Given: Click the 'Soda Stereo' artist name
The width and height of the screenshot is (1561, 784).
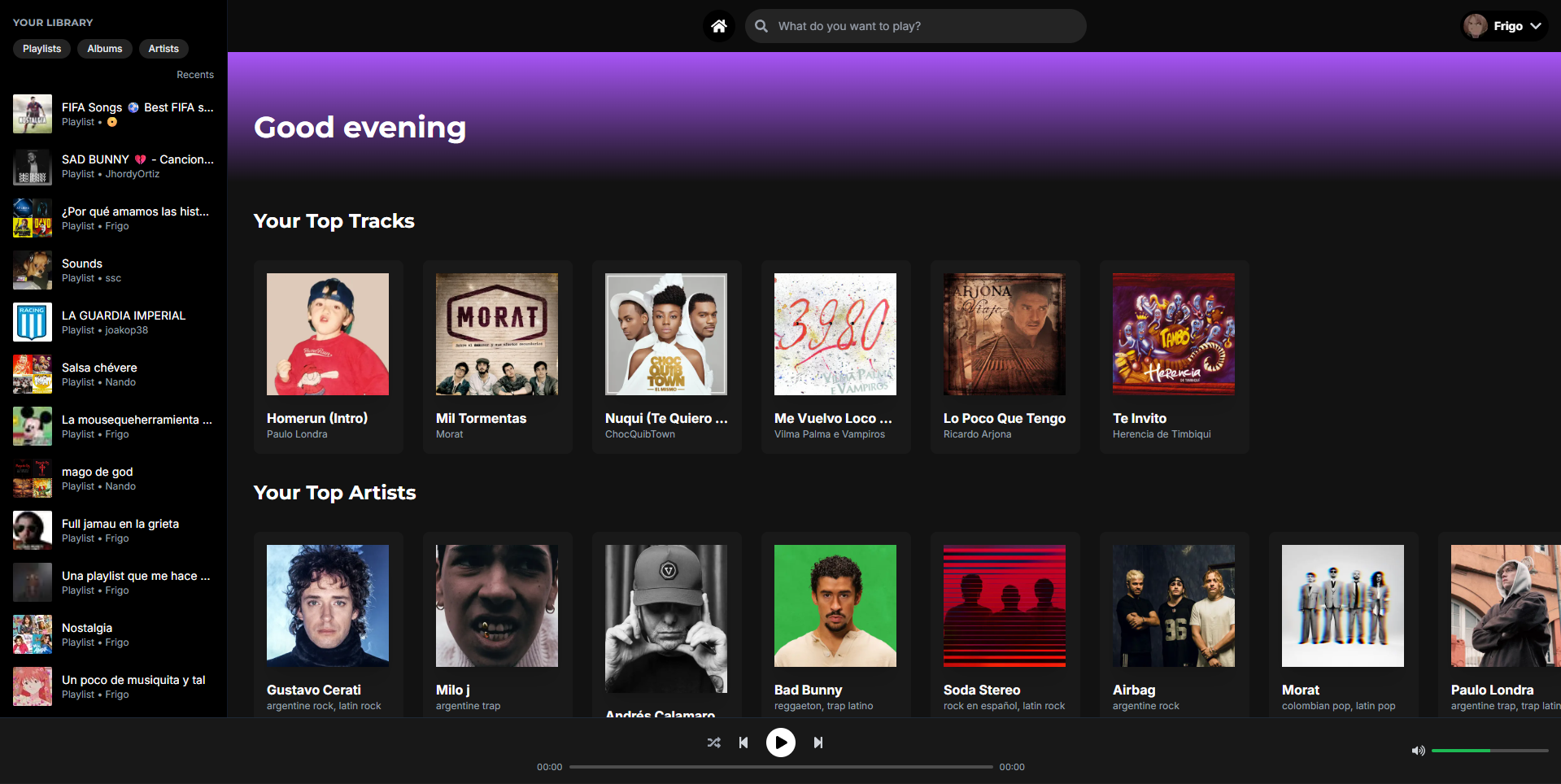Looking at the screenshot, I should point(982,690).
